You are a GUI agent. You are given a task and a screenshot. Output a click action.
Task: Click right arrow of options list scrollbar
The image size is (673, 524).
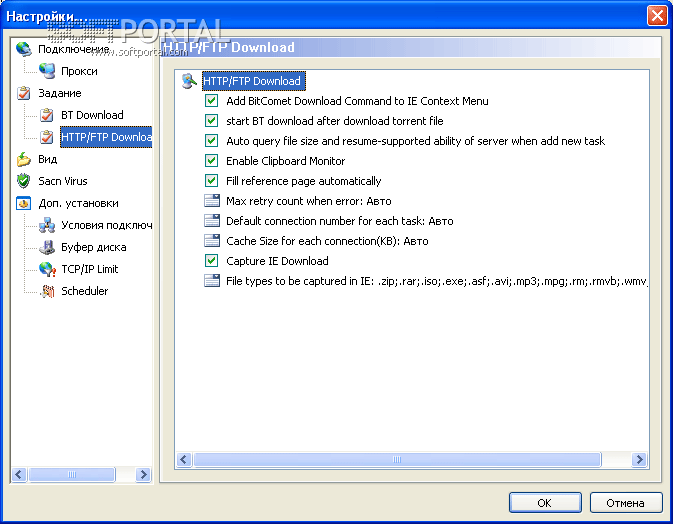[x=640, y=460]
